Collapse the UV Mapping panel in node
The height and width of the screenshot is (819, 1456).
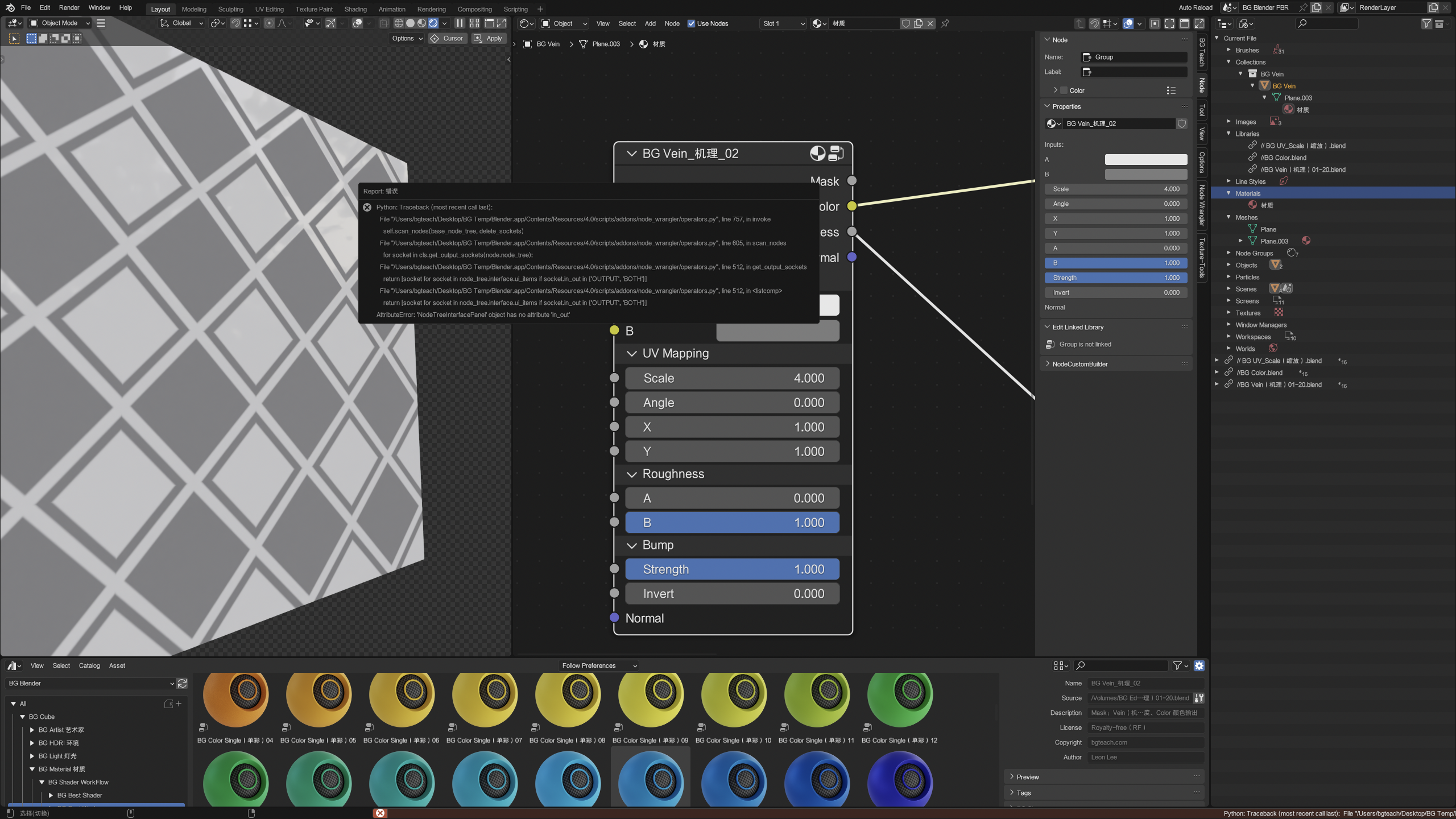[631, 353]
